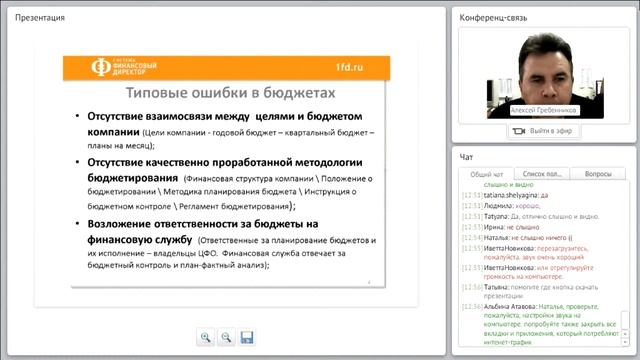The width and height of the screenshot is (640, 360).
Task: Click bullet 'Отсутствие взаимосвязи между целями и бюджетом'
Action: coord(231,130)
